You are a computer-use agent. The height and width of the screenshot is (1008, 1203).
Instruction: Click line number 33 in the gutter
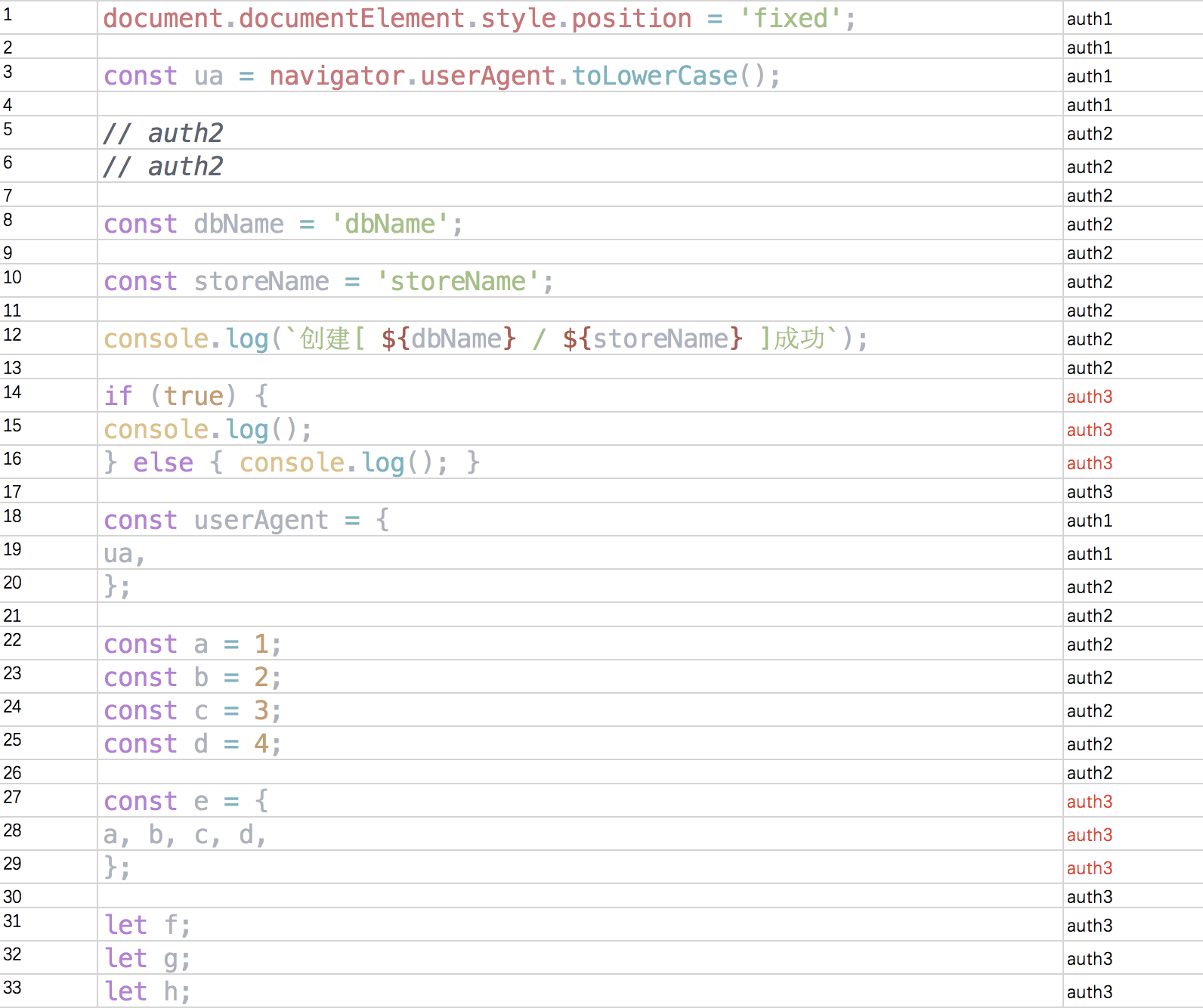(x=13, y=988)
